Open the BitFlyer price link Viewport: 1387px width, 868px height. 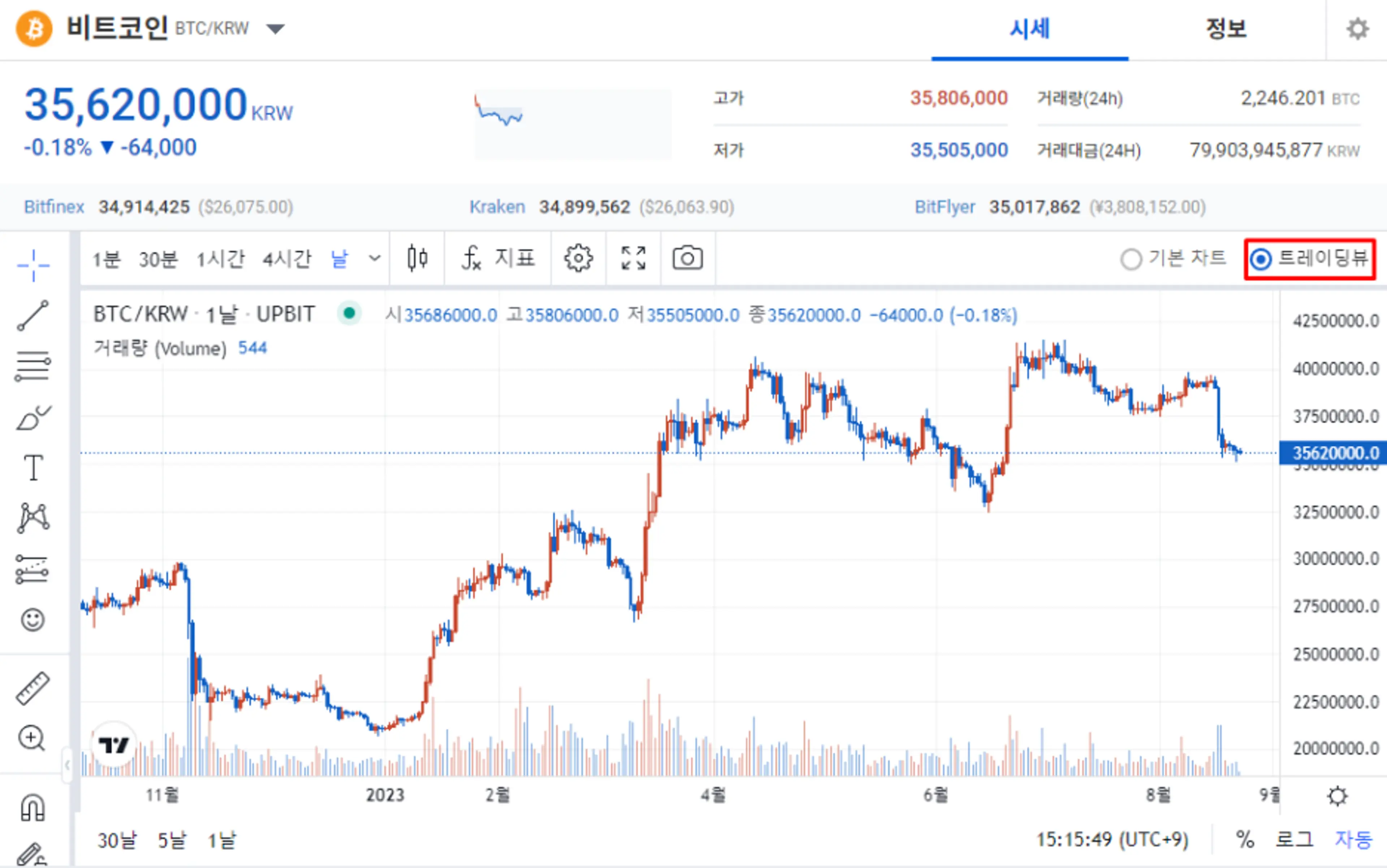(945, 207)
